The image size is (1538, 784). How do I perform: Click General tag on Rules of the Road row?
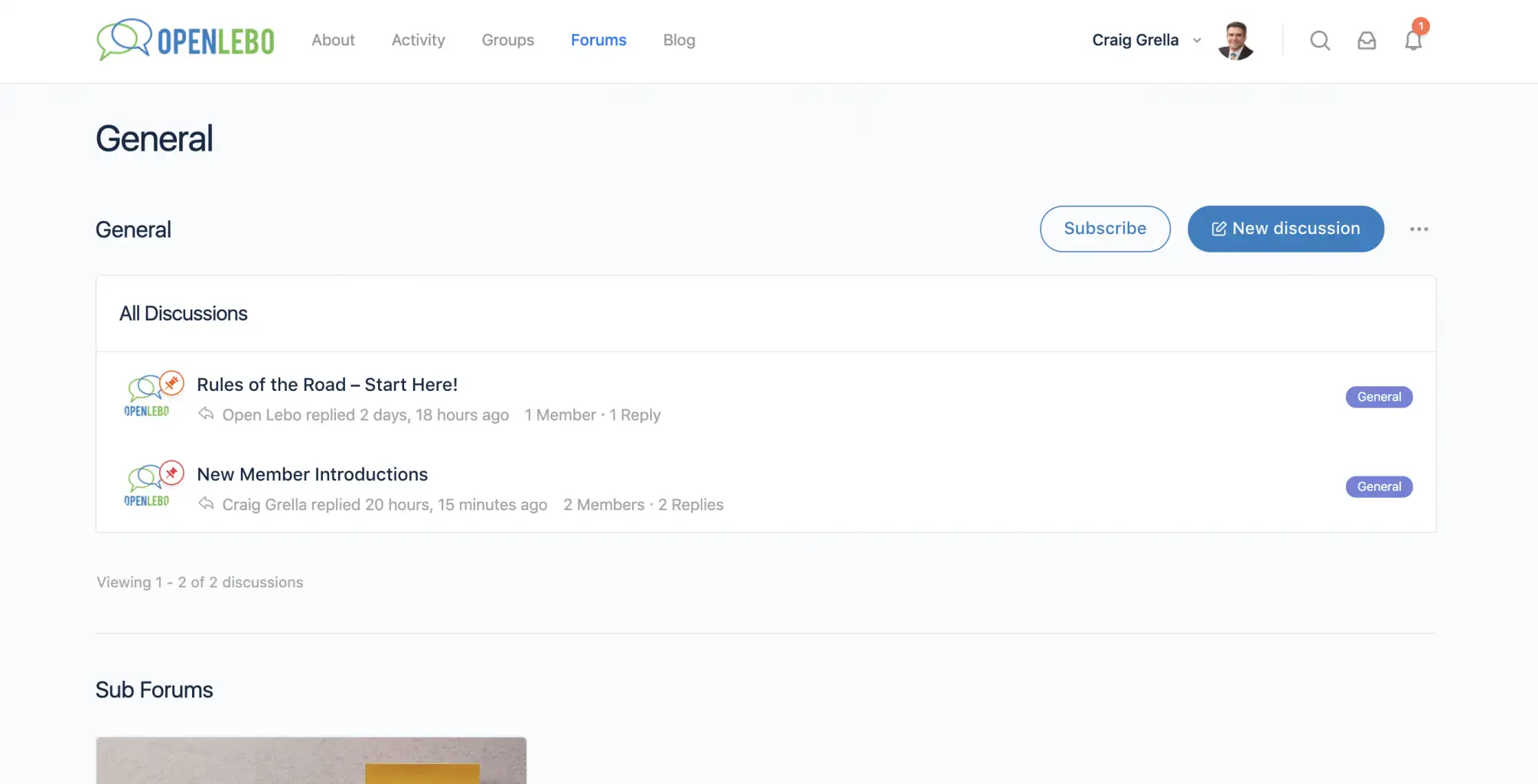[x=1379, y=397]
